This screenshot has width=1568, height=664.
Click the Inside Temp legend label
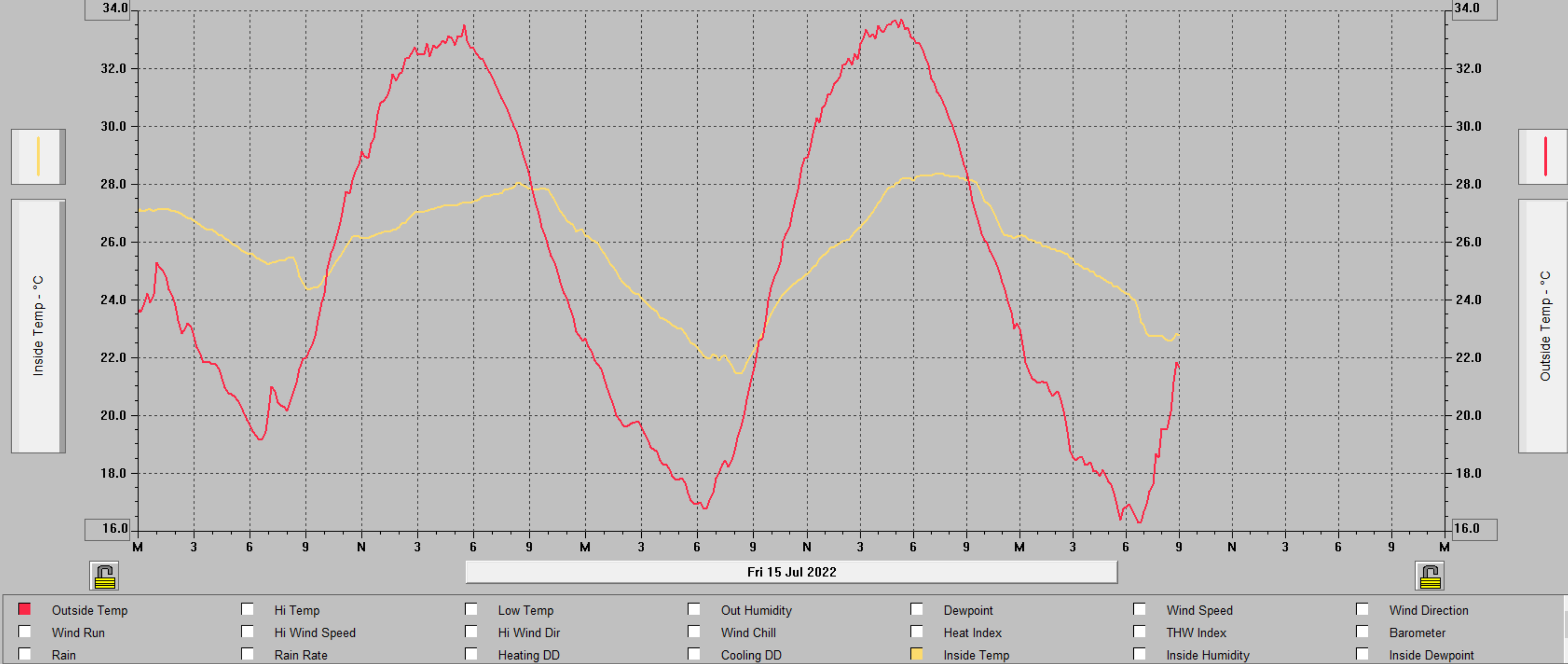click(x=976, y=655)
